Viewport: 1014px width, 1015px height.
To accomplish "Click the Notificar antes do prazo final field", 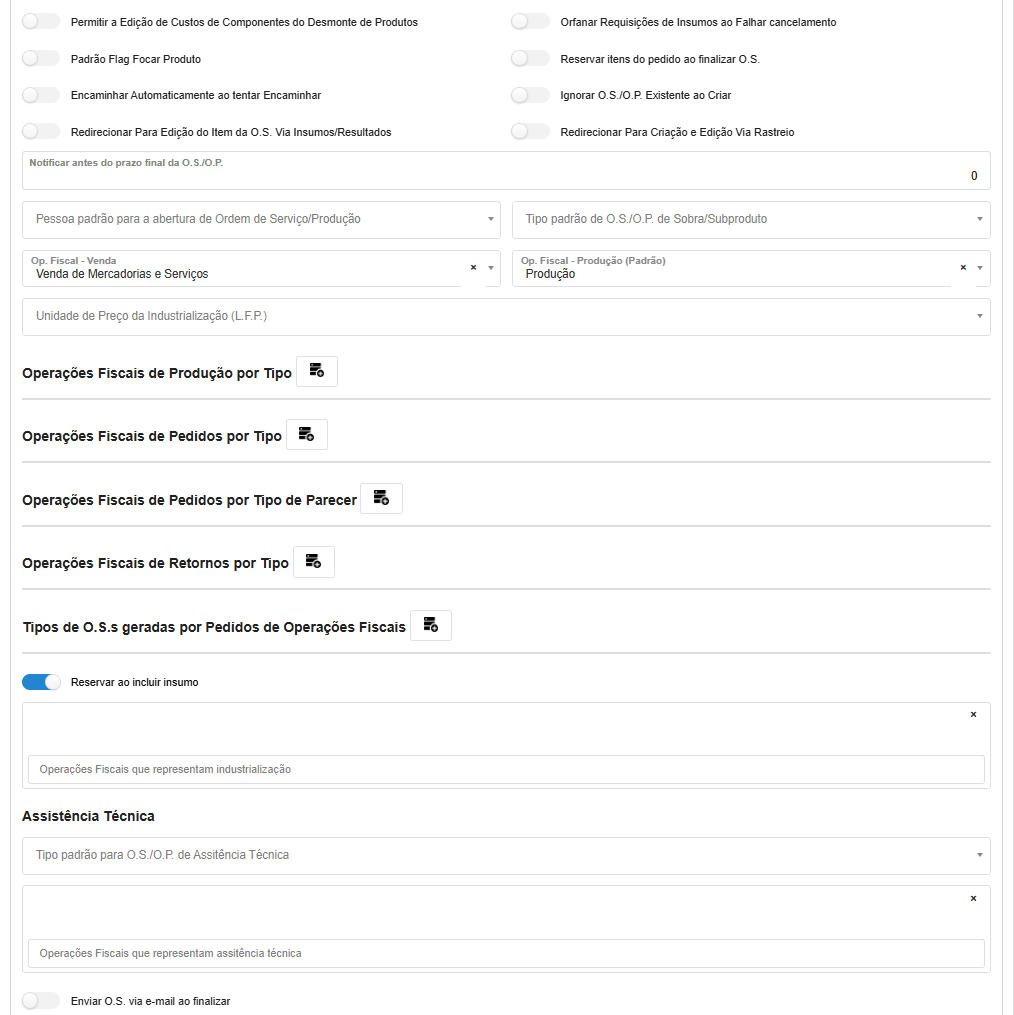I will pos(505,175).
